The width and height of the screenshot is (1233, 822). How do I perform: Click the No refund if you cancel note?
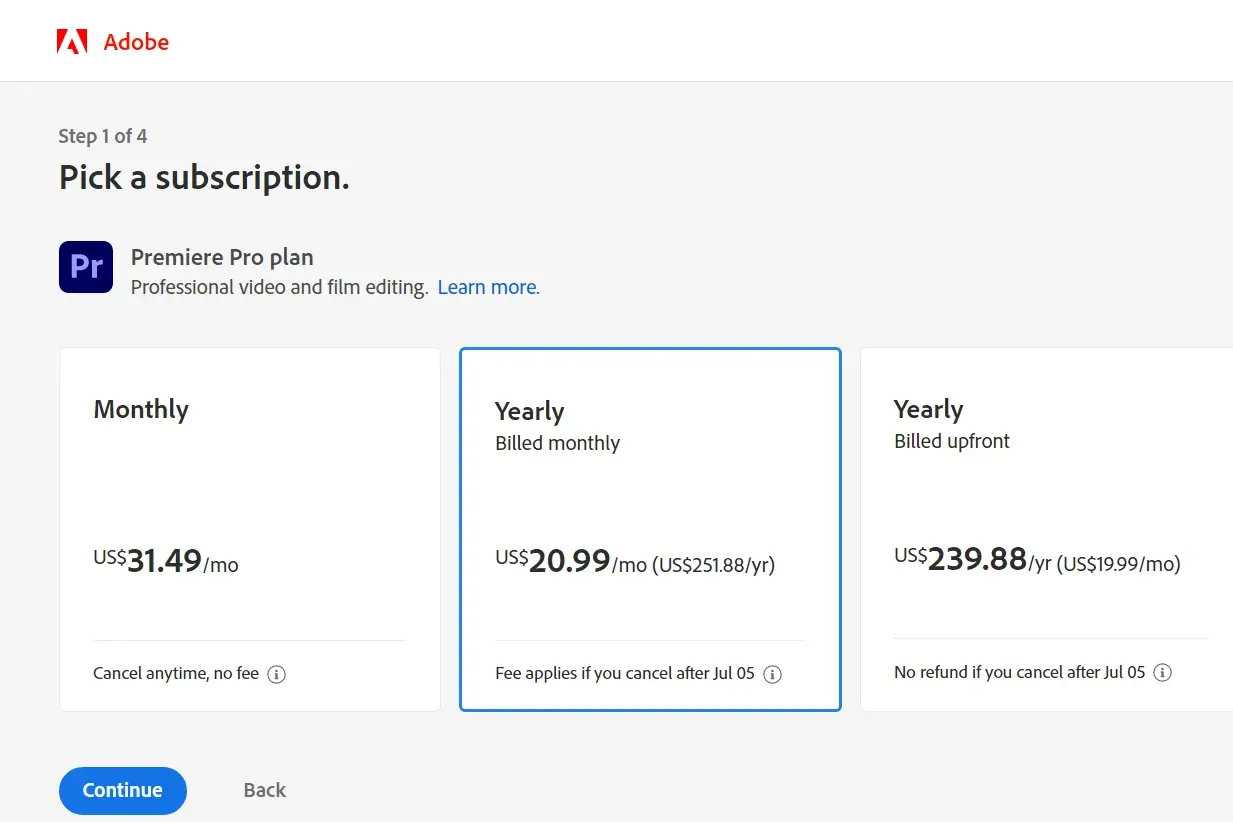(1019, 673)
